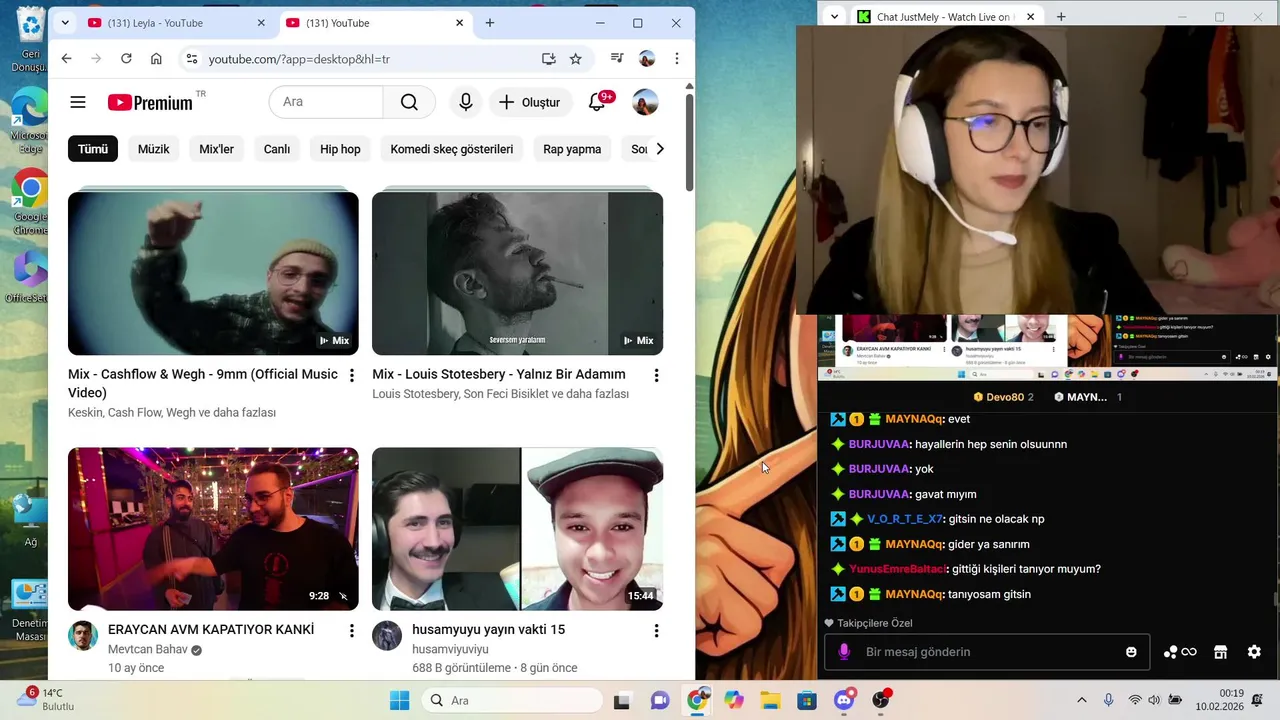Select the Tümü filter chip
Viewport: 1280px width, 720px height.
point(93,149)
